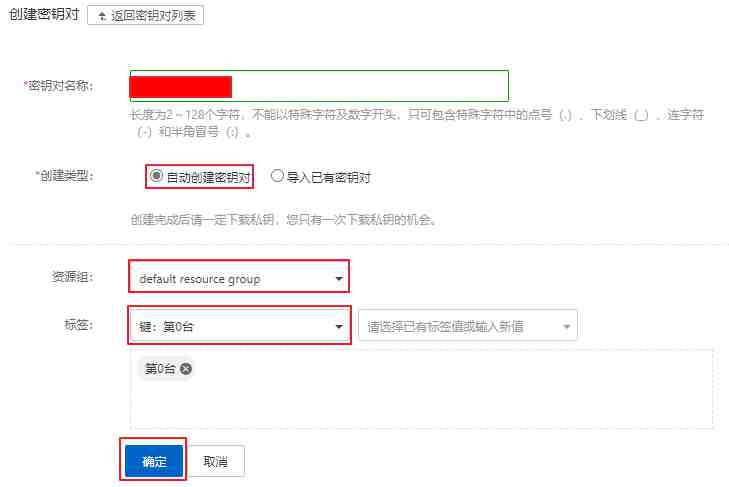Image resolution: width=729 pixels, height=487 pixels.
Task: Click the 确定 confirm button
Action: pyautogui.click(x=154, y=461)
